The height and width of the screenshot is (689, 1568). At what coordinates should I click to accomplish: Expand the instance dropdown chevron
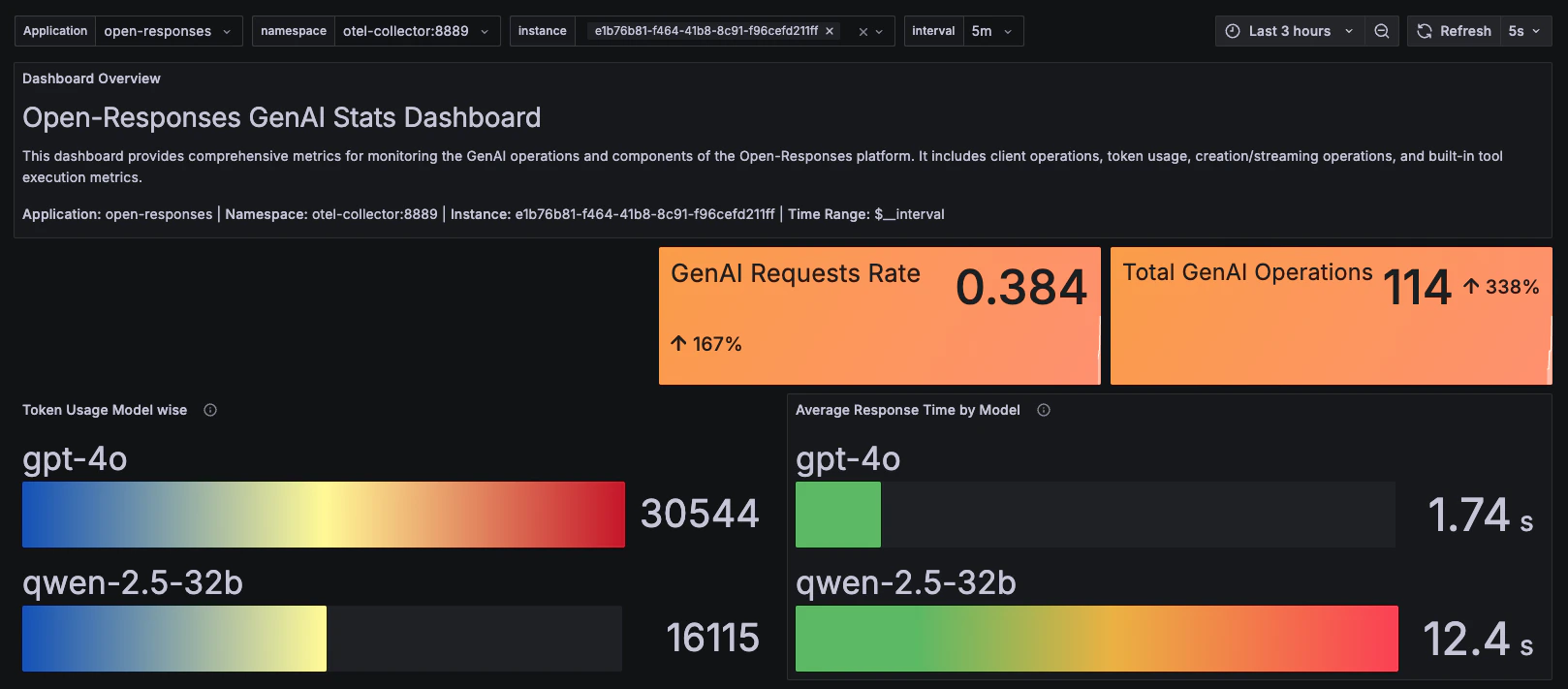coord(880,32)
